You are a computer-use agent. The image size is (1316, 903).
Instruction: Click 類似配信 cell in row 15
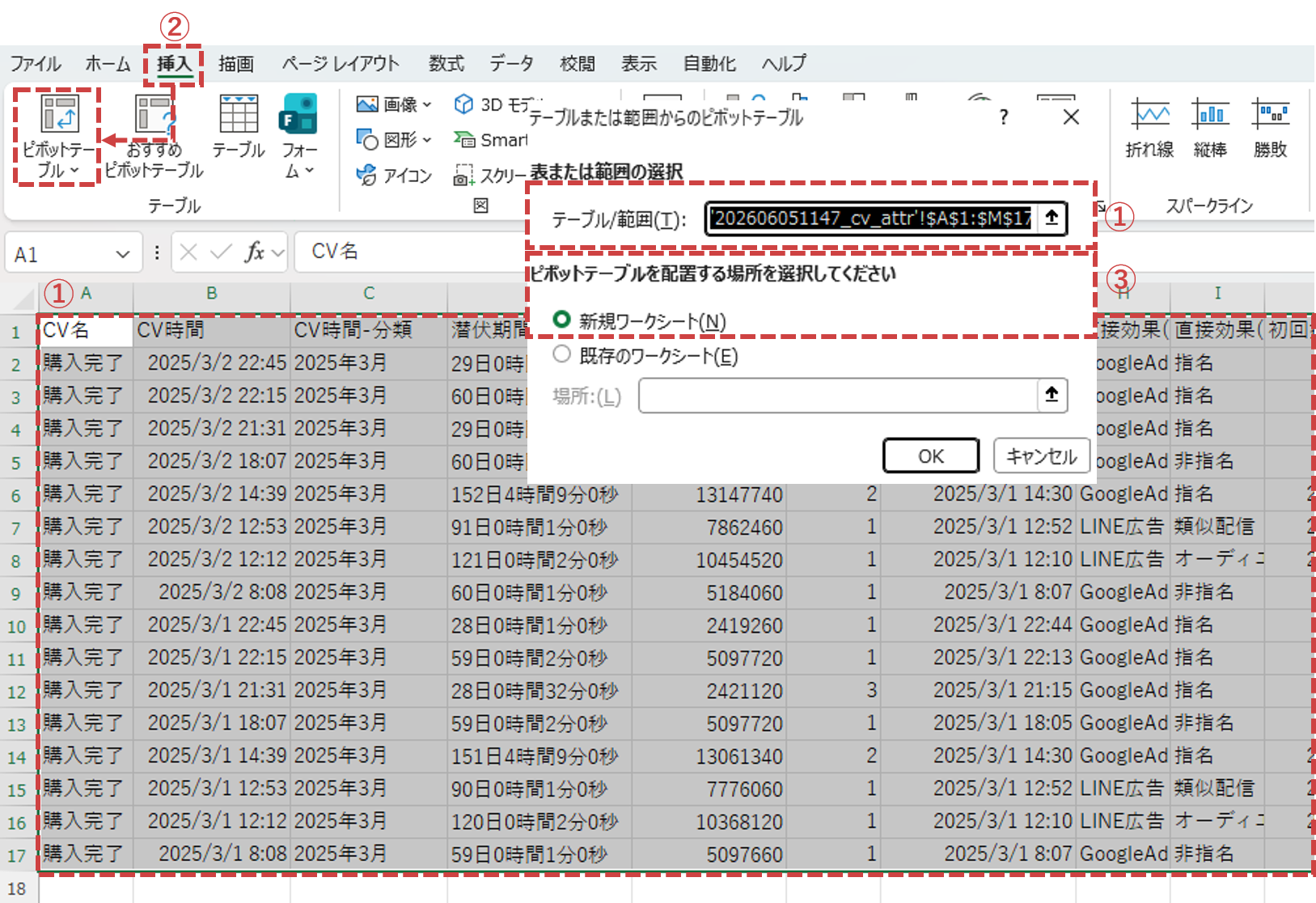coord(1217,788)
